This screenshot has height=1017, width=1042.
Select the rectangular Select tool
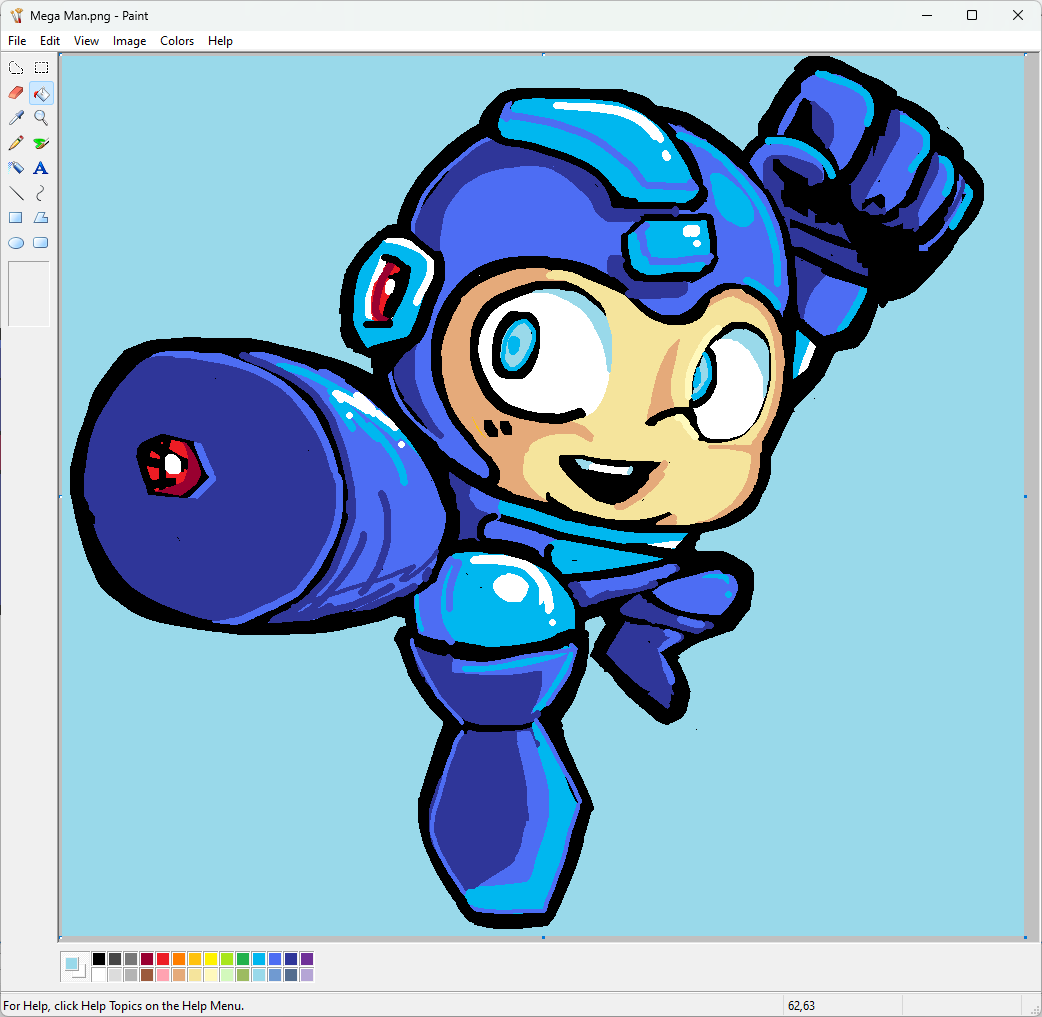point(41,68)
